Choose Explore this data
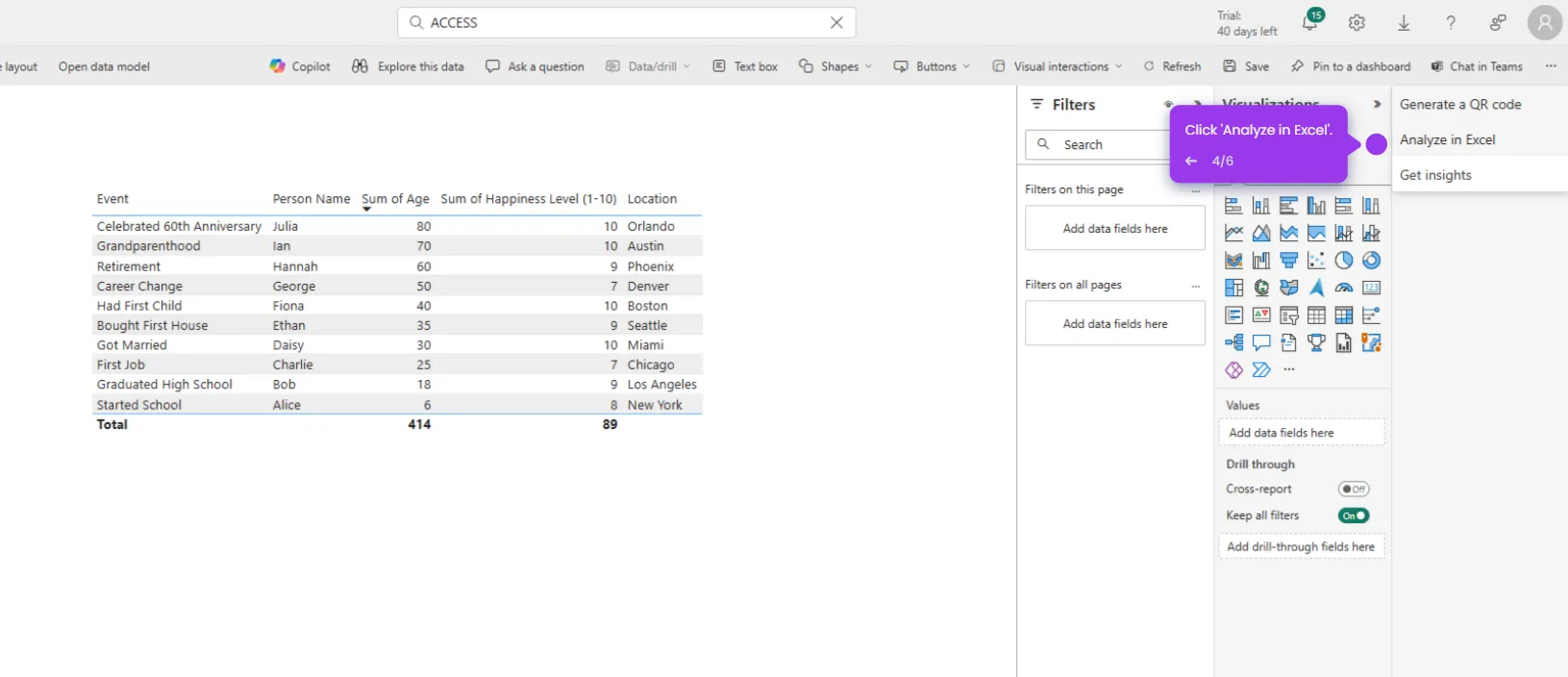Viewport: 1568px width, 677px height. [x=408, y=66]
